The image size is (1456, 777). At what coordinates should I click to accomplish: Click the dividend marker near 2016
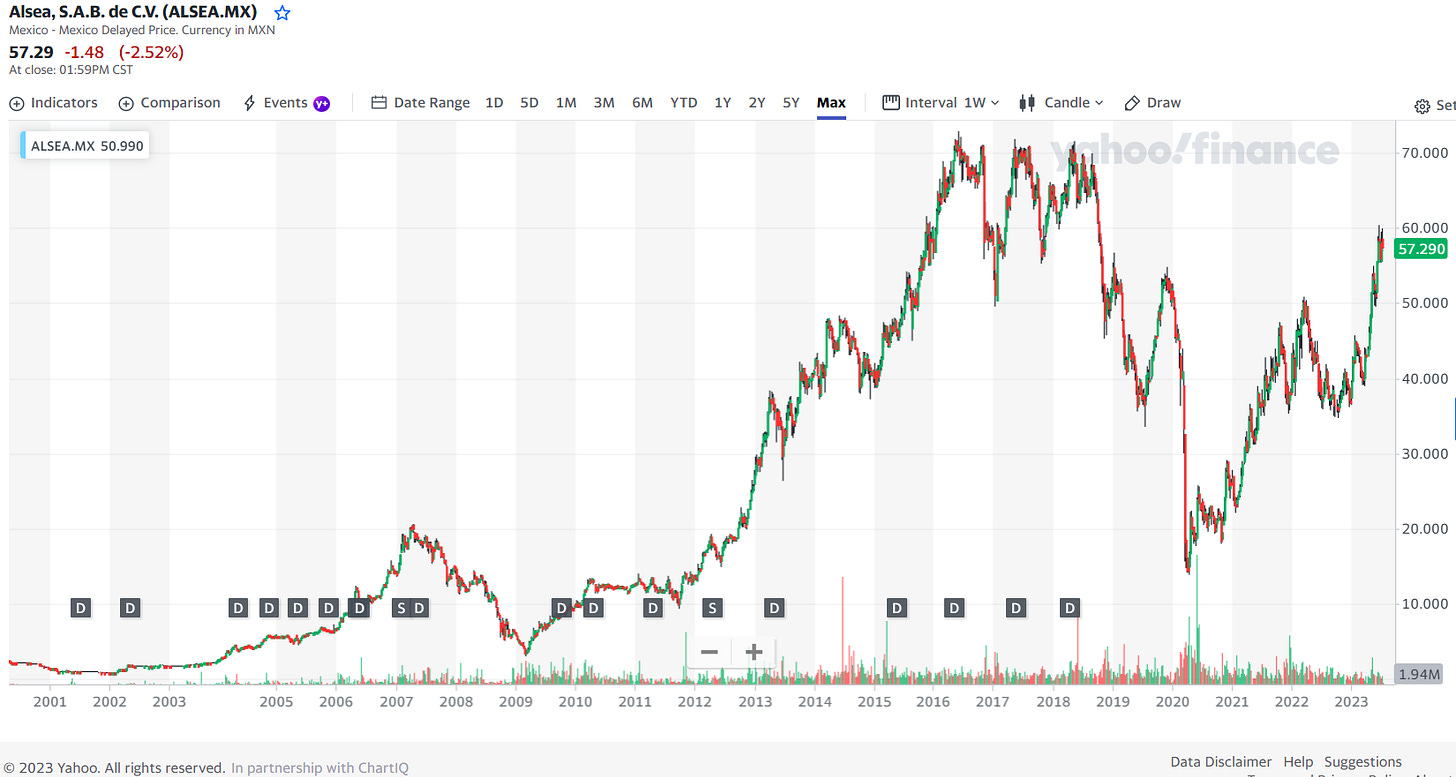tap(954, 607)
